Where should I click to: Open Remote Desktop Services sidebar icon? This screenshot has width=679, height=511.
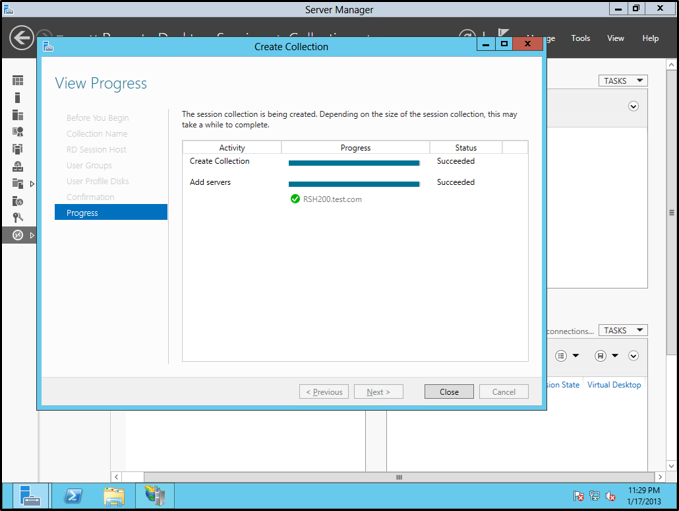17,235
